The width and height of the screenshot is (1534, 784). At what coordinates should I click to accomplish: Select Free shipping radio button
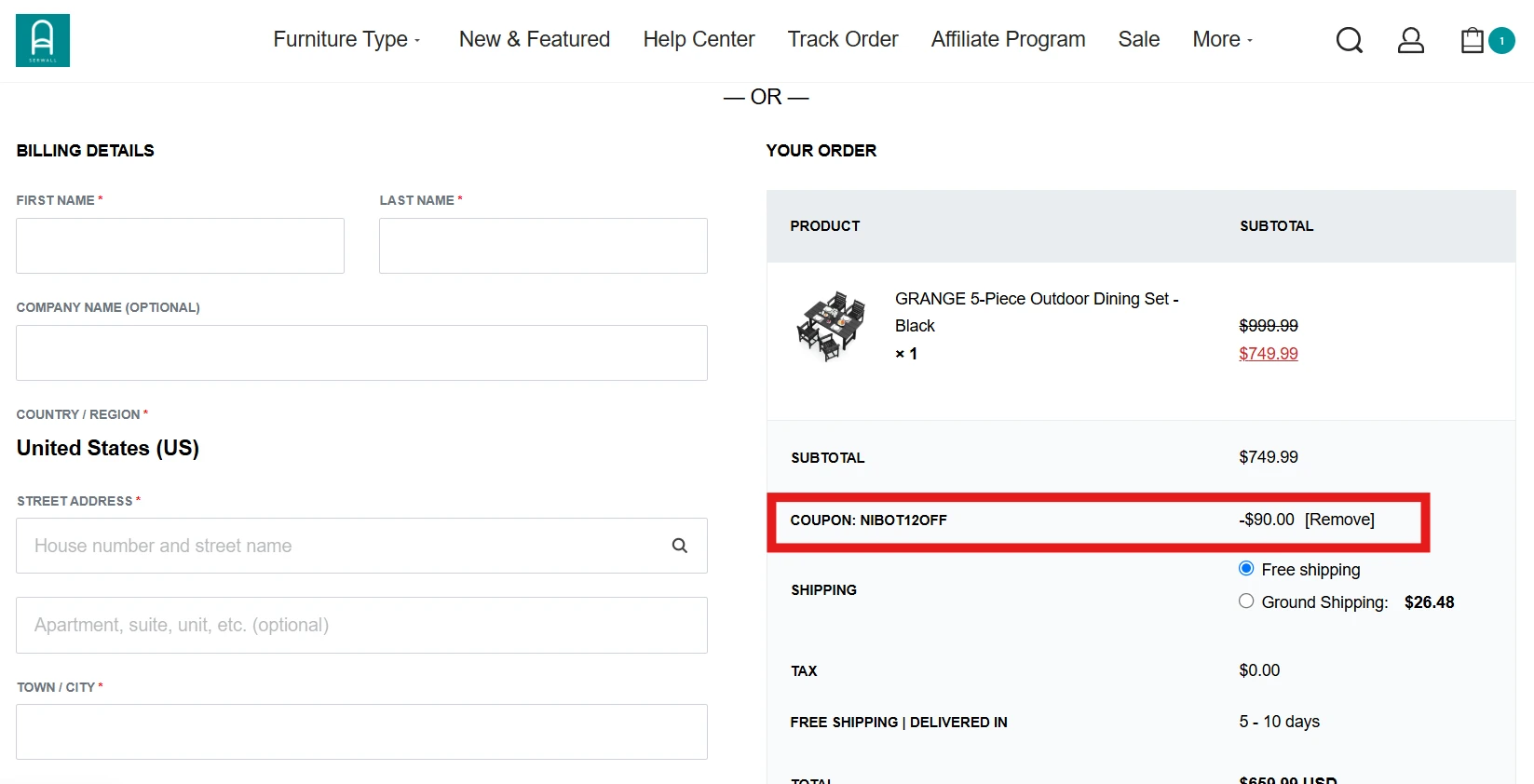pos(1246,568)
